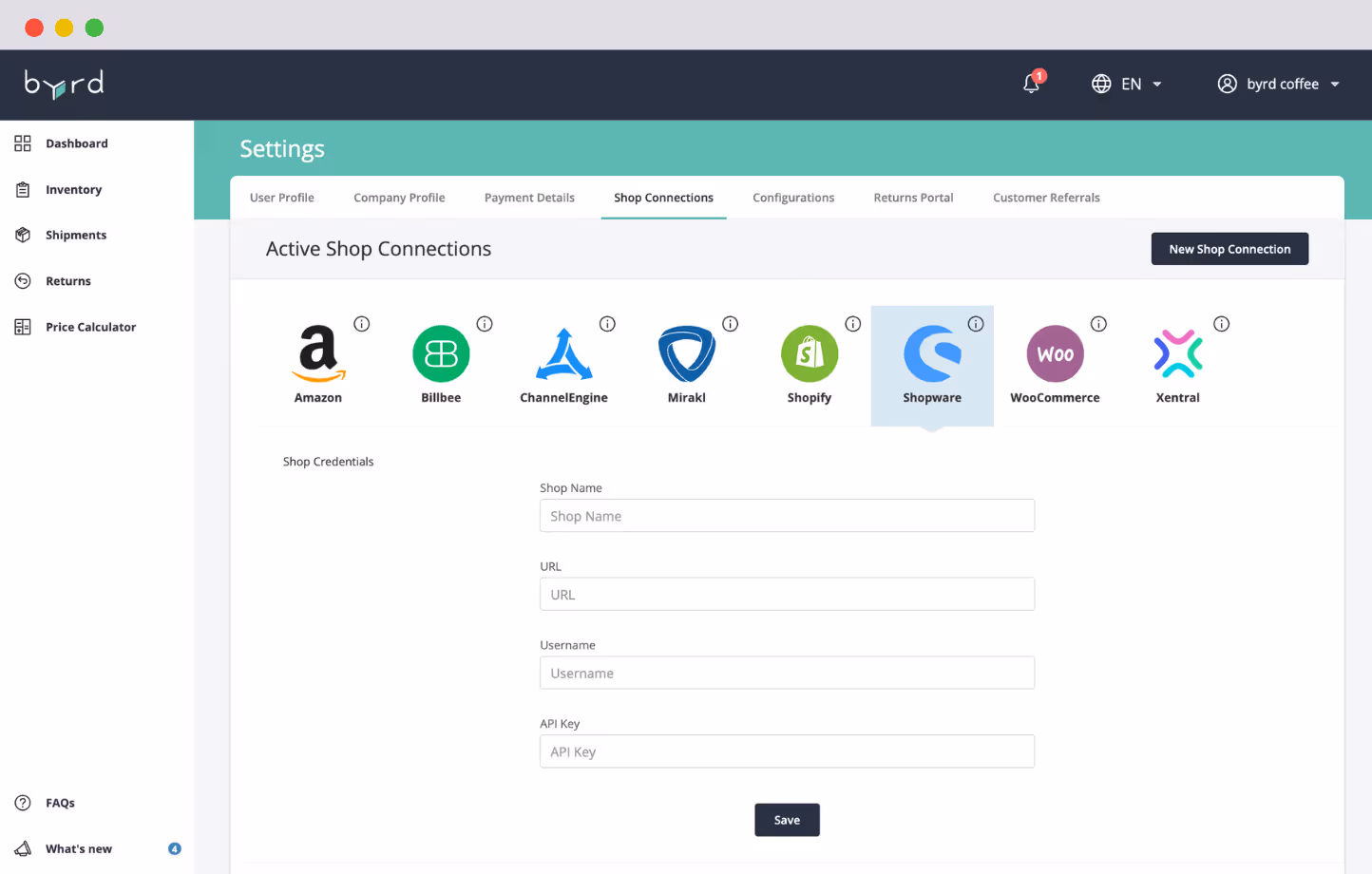Select the Shopify shop integration icon

tap(809, 352)
